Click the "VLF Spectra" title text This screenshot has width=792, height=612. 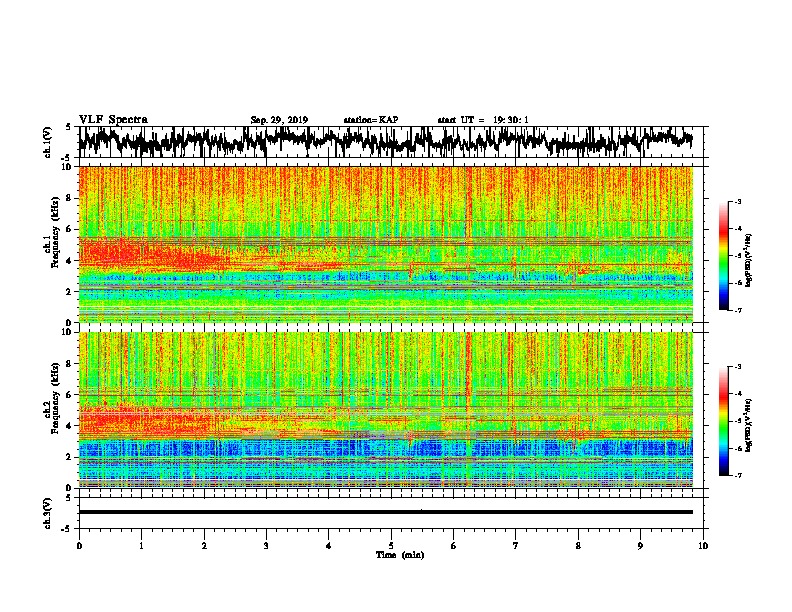point(113,120)
